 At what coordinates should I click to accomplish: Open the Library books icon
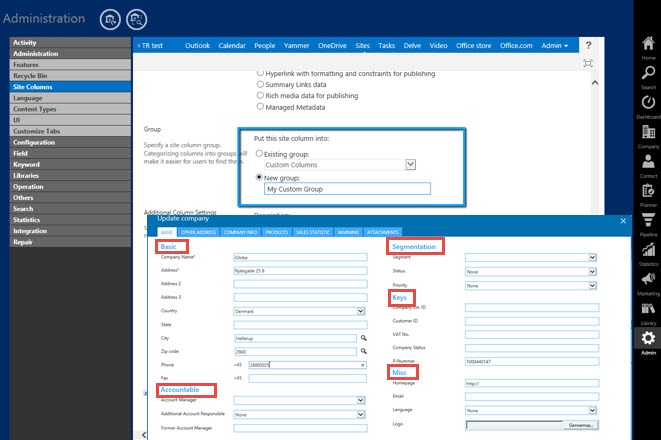pos(648,309)
